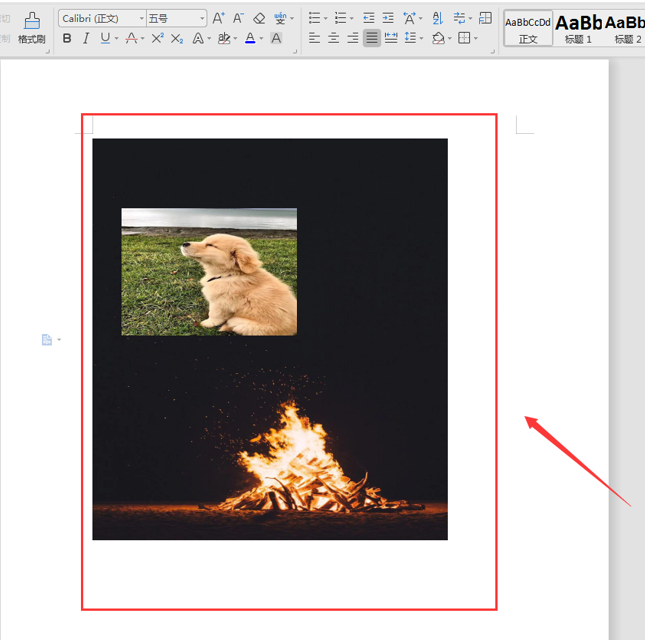Screen dimensions: 645x640
Task: Click the numbered list icon
Action: click(341, 18)
